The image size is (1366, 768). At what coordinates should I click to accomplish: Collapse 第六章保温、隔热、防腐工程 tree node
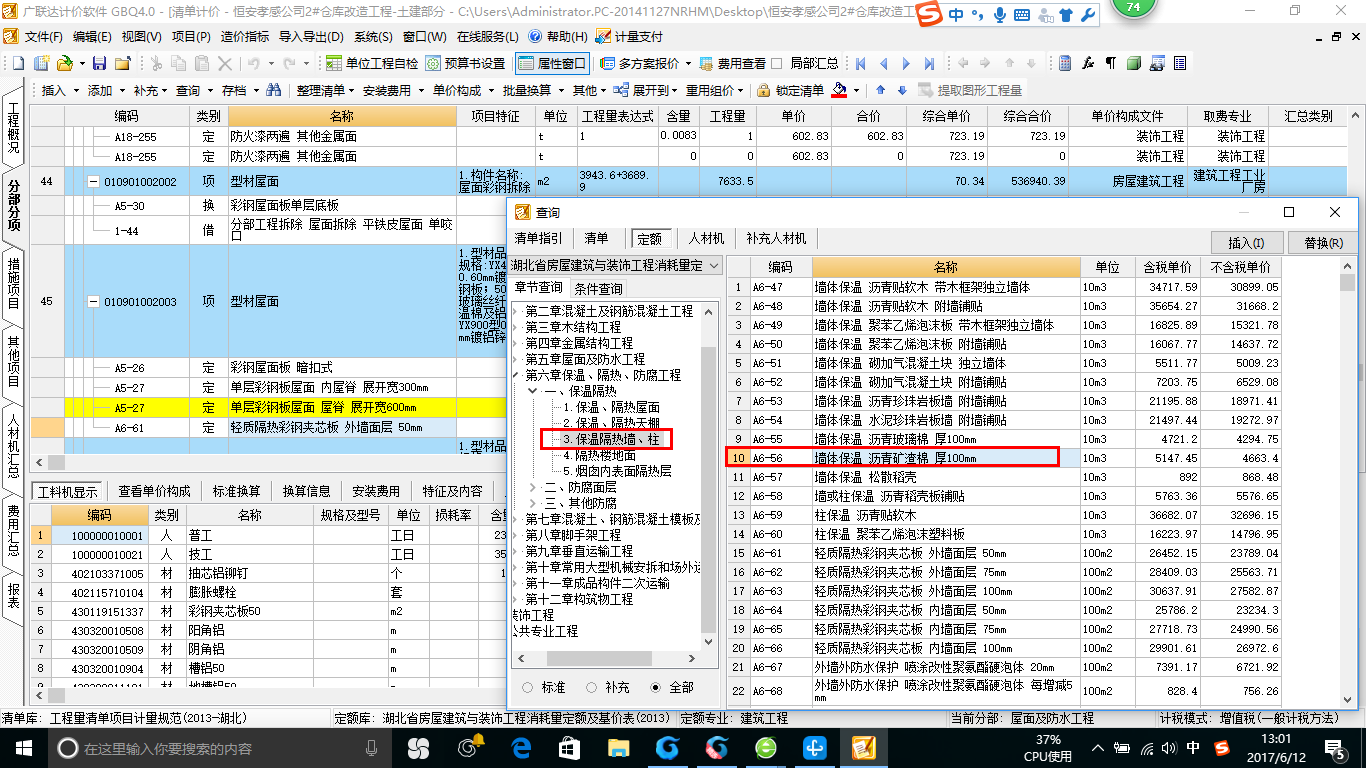[517, 375]
